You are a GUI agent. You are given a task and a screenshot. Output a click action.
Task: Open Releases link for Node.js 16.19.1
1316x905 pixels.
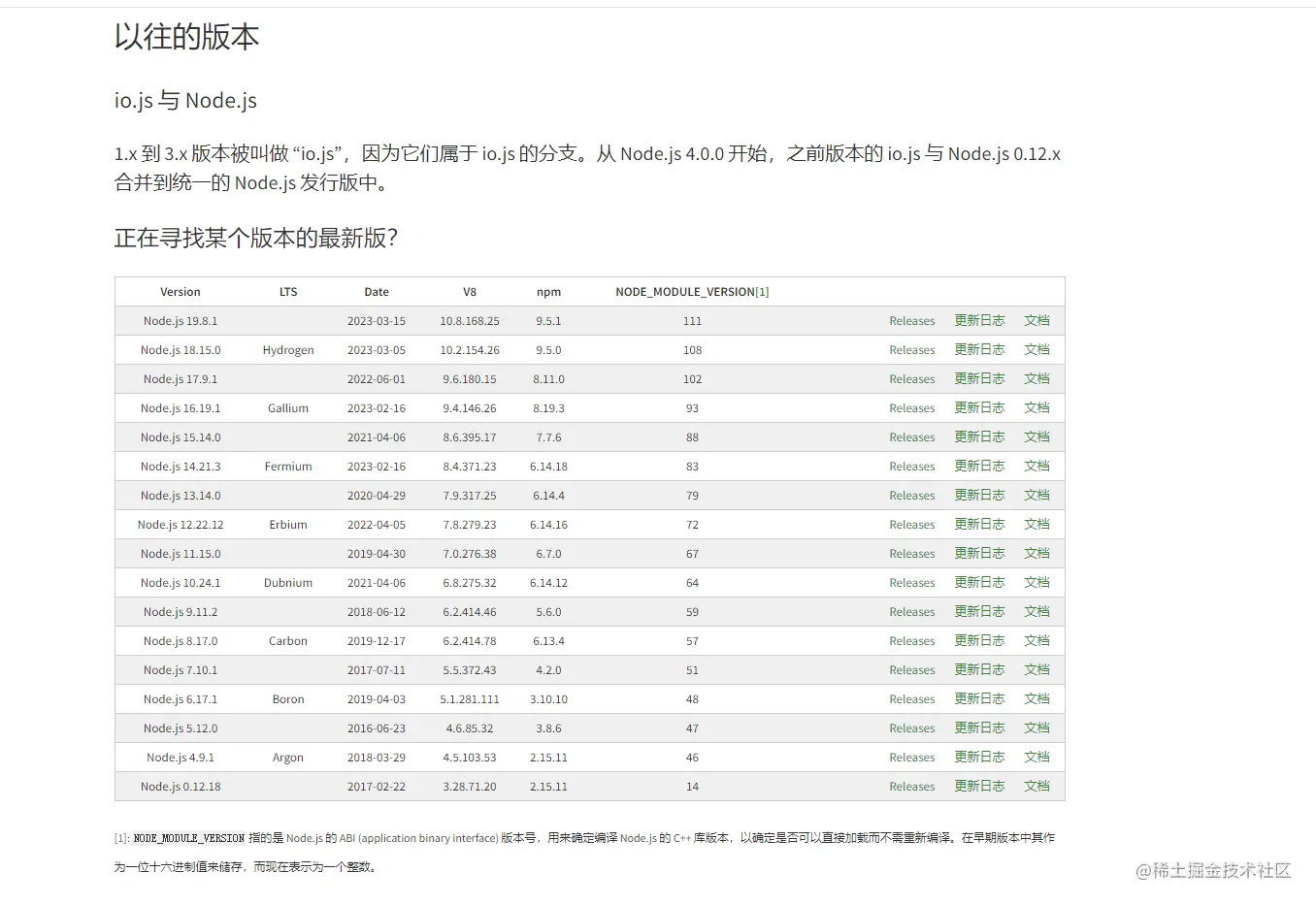pyautogui.click(x=911, y=408)
